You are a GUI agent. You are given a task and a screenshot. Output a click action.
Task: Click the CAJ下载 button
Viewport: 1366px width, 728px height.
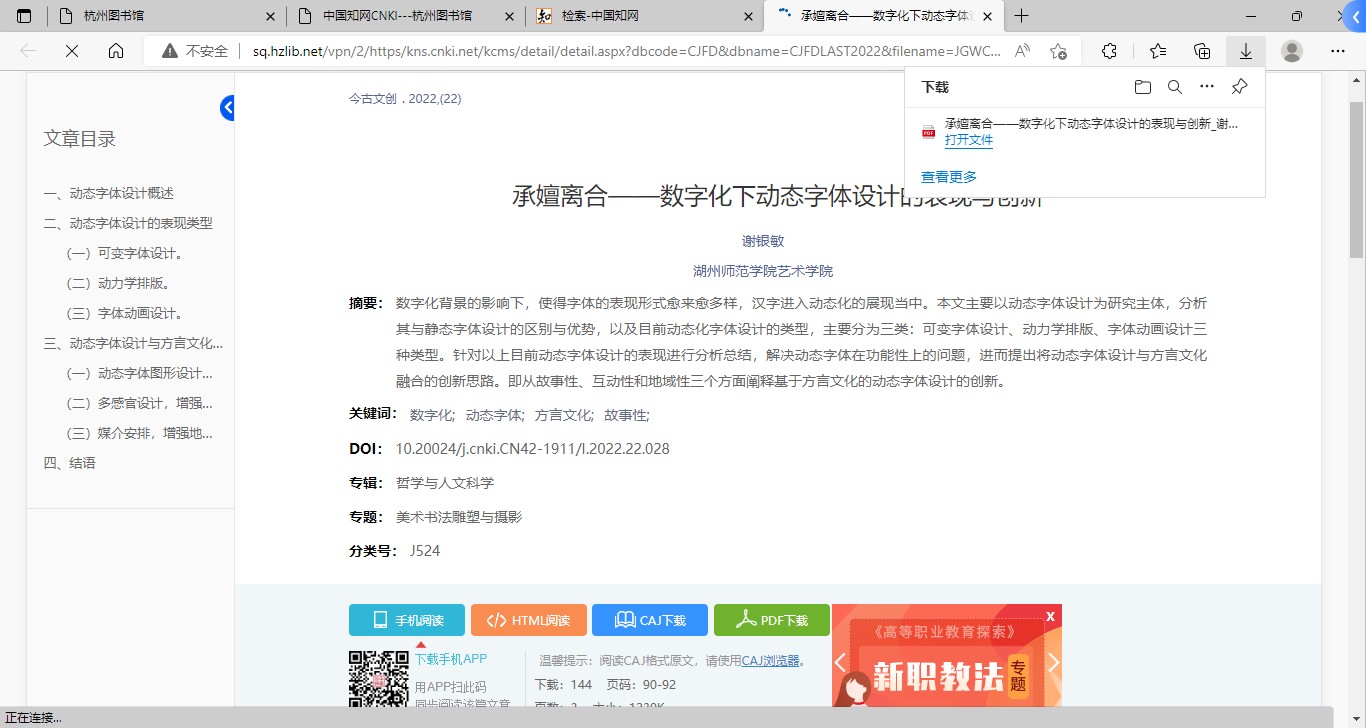650,620
